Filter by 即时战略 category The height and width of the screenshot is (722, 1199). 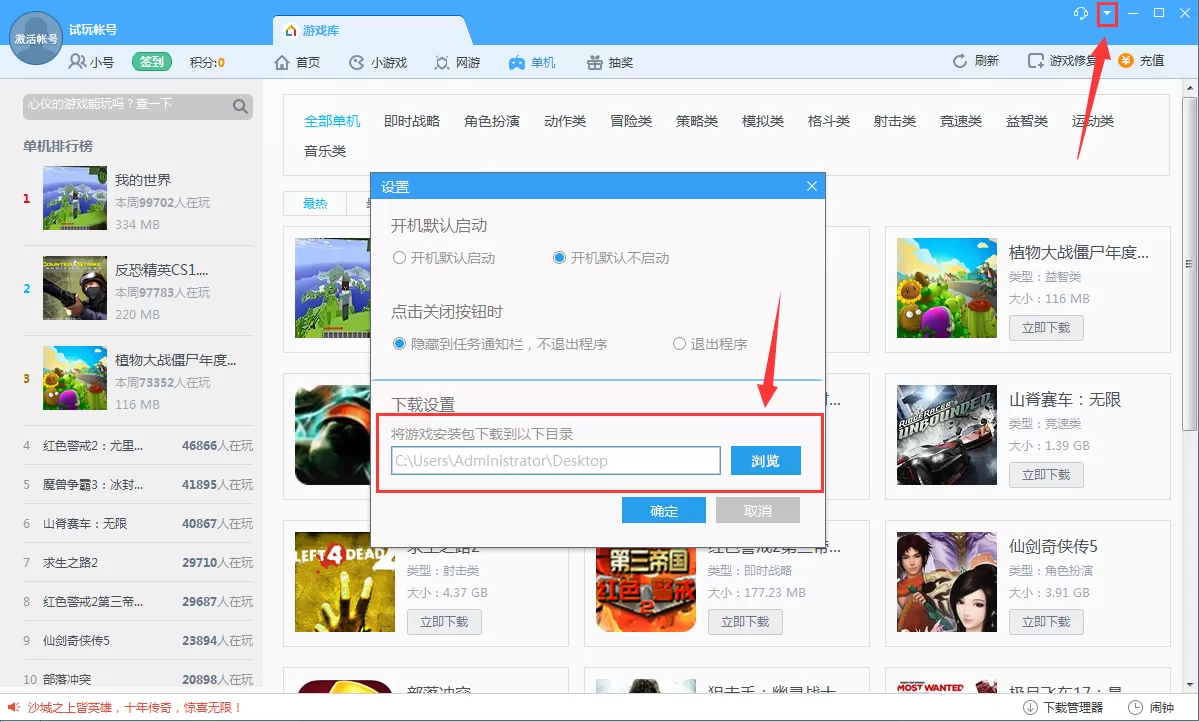point(412,121)
